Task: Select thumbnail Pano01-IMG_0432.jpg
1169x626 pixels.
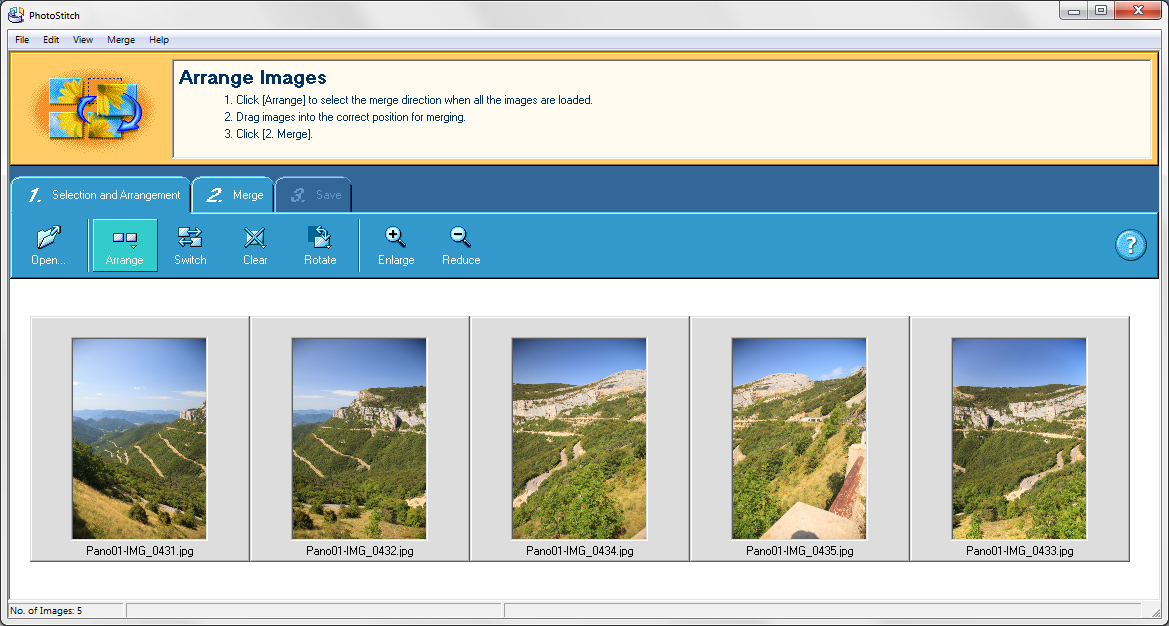Action: coord(359,438)
